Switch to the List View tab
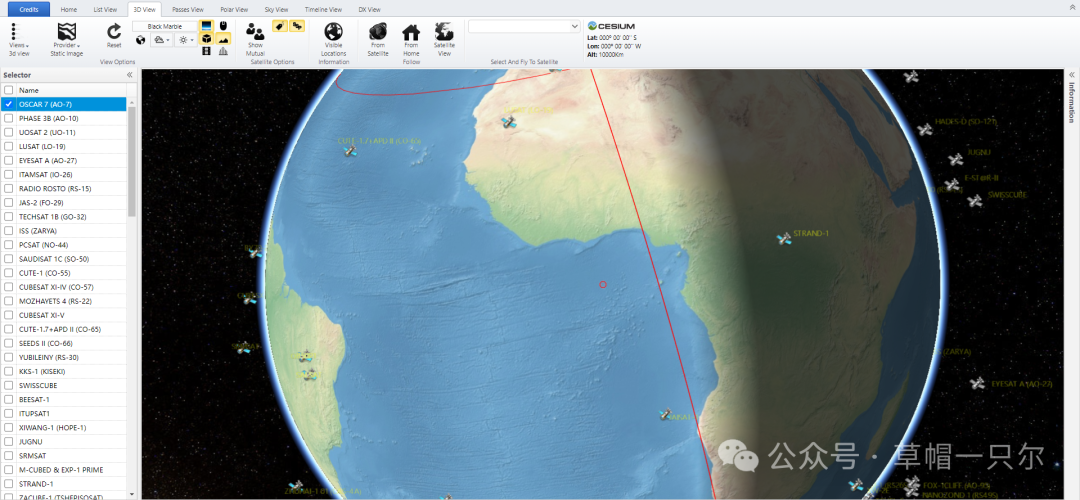 click(x=105, y=10)
